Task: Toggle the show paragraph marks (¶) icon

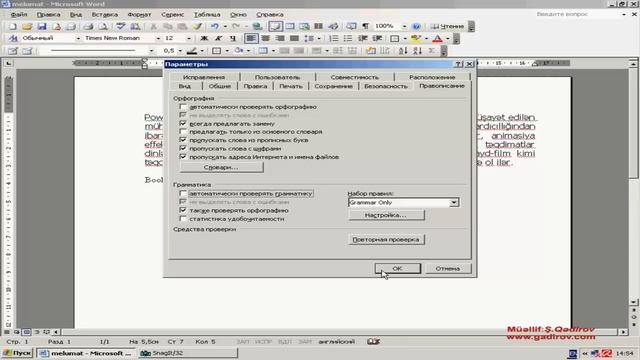Action: coord(366,27)
